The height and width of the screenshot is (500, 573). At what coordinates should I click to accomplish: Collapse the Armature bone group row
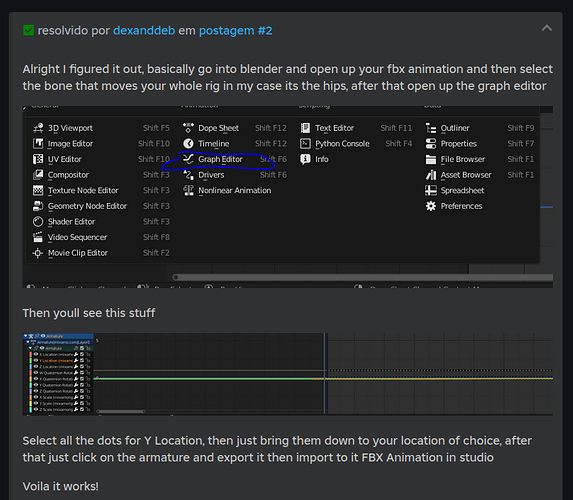30,348
